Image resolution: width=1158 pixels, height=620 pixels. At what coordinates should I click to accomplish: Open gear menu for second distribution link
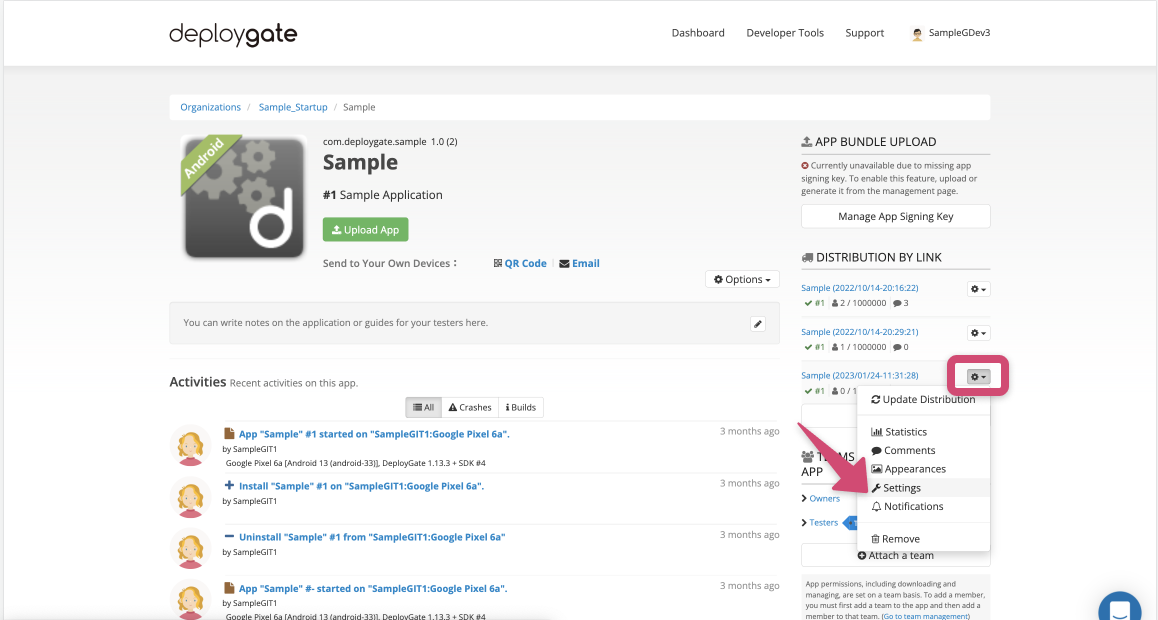978,333
